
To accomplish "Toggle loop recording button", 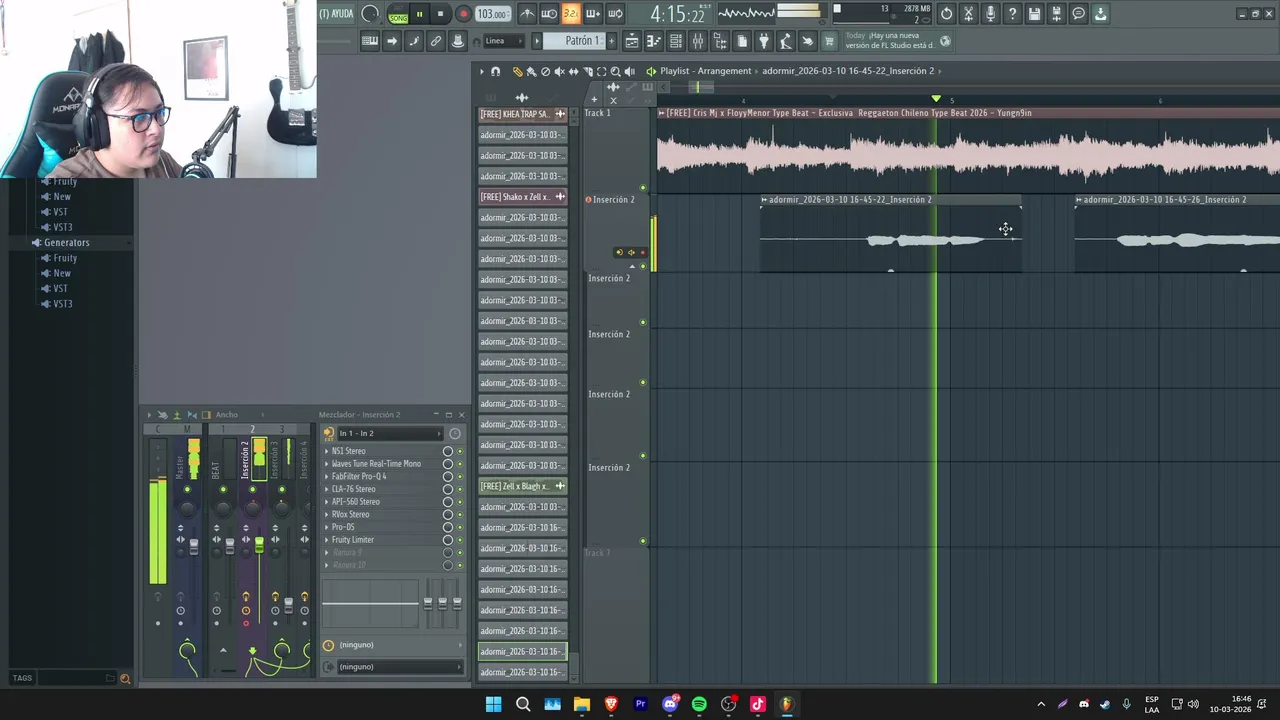I will 615,14.
